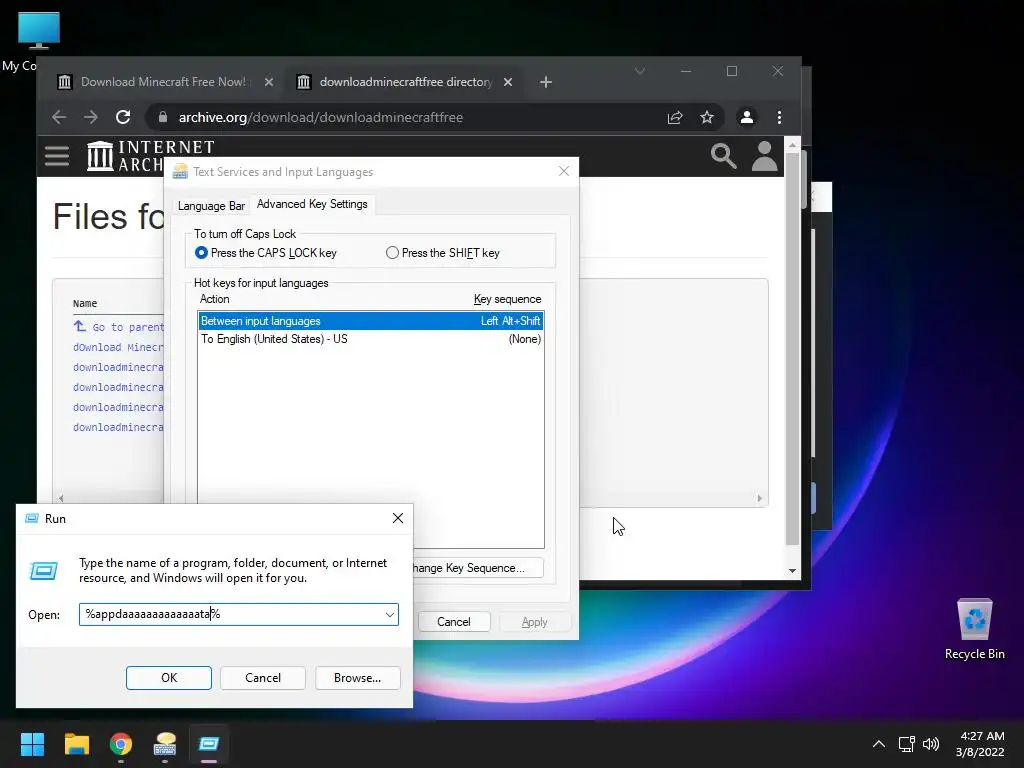The width and height of the screenshot is (1024, 768).
Task: Open Internet Archive user account icon
Action: (x=764, y=155)
